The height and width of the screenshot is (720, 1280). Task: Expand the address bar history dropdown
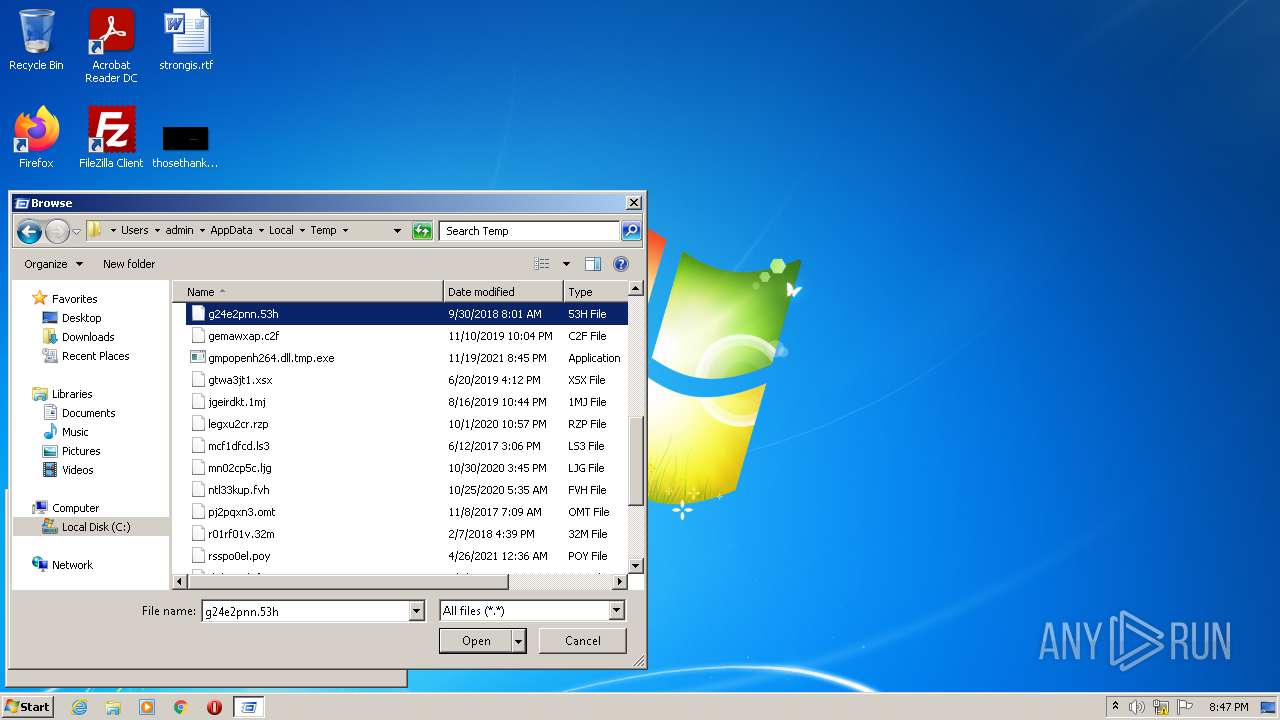click(397, 231)
